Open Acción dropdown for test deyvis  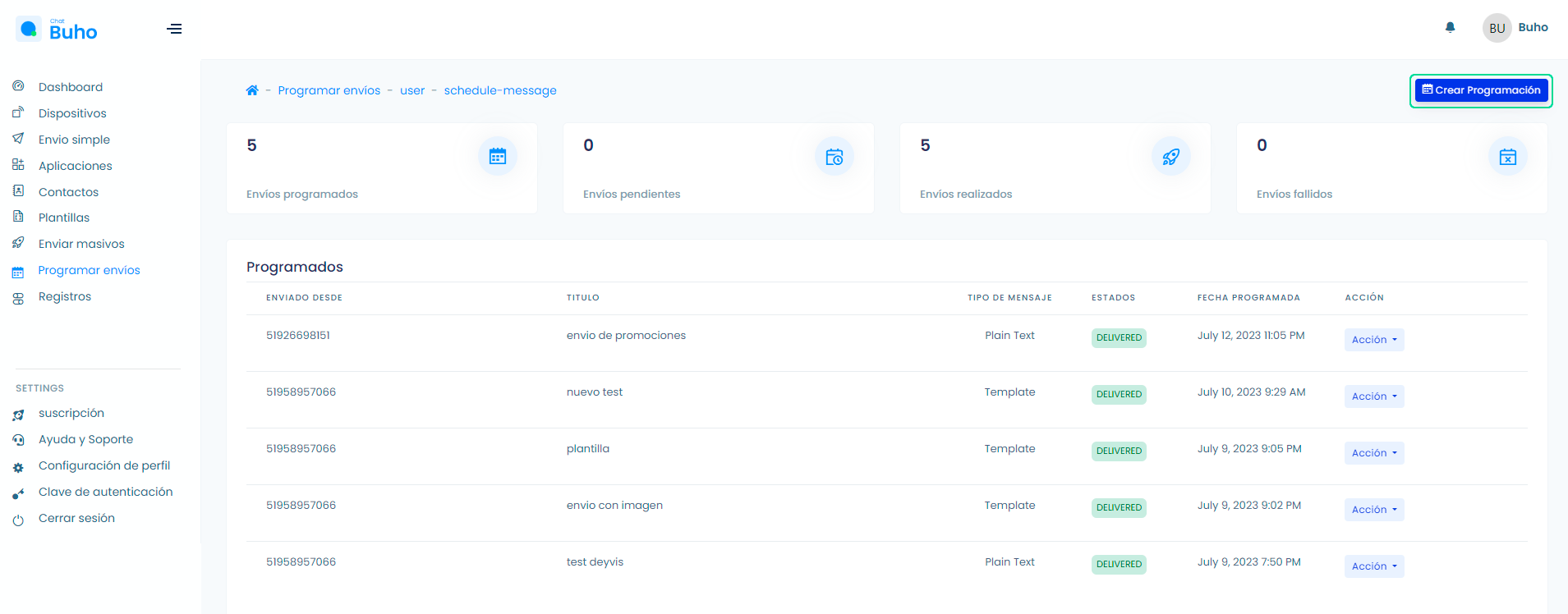[x=1374, y=566]
